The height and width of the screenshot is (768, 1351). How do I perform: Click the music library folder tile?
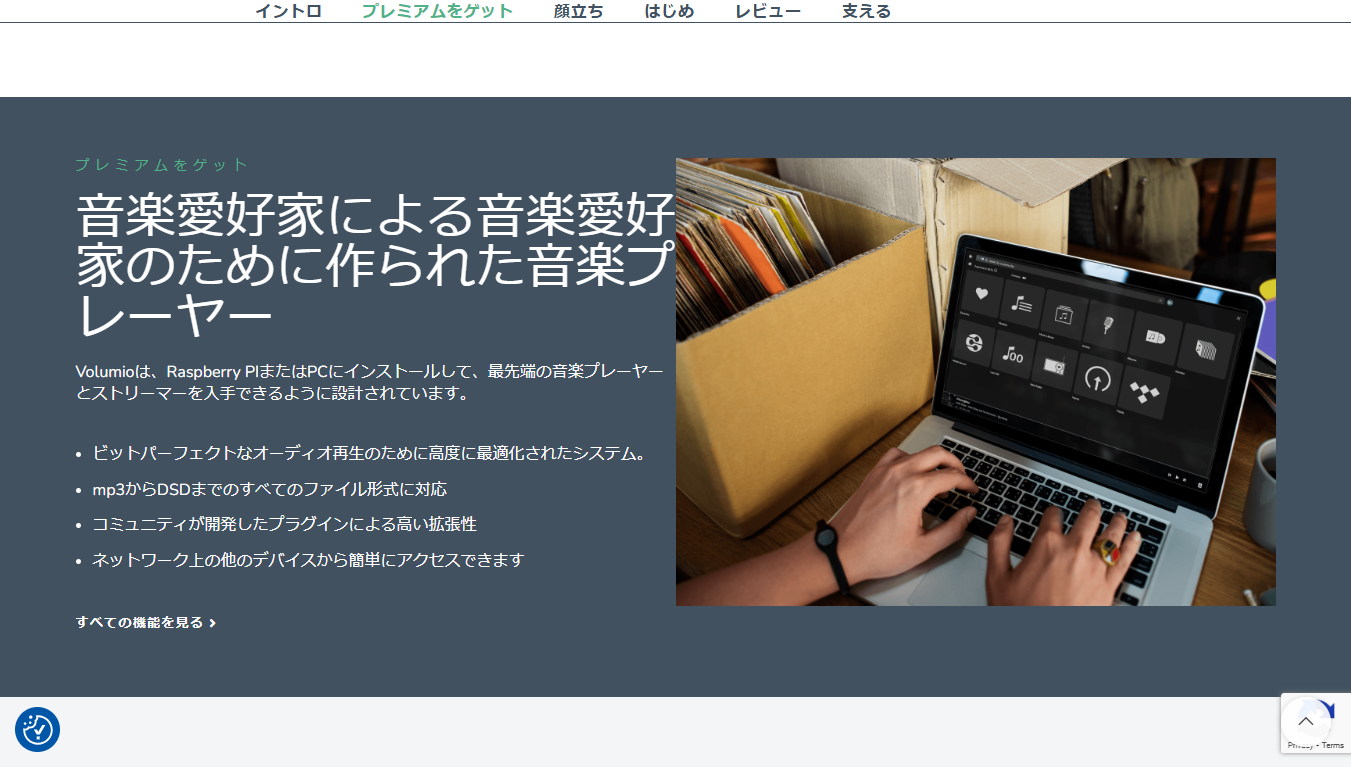(1064, 314)
